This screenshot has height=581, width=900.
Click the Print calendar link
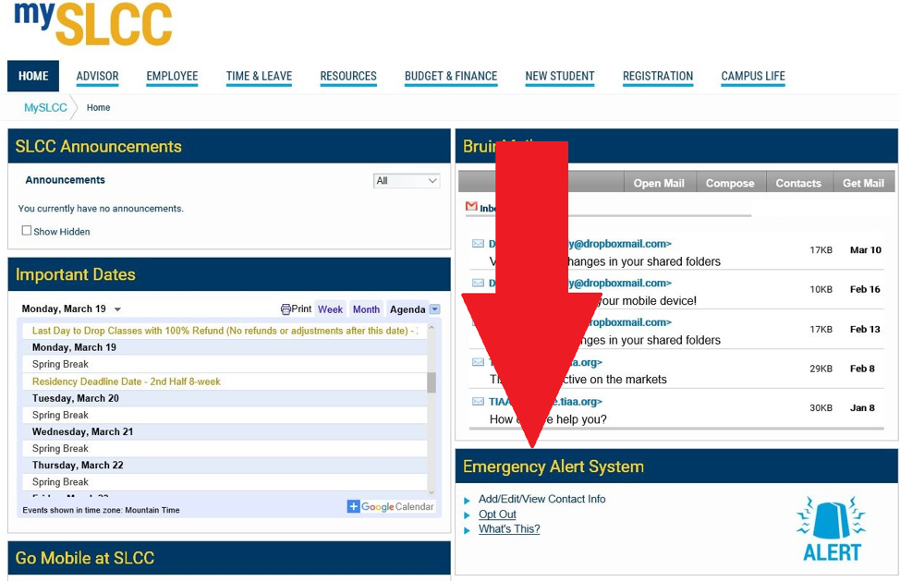tap(301, 309)
